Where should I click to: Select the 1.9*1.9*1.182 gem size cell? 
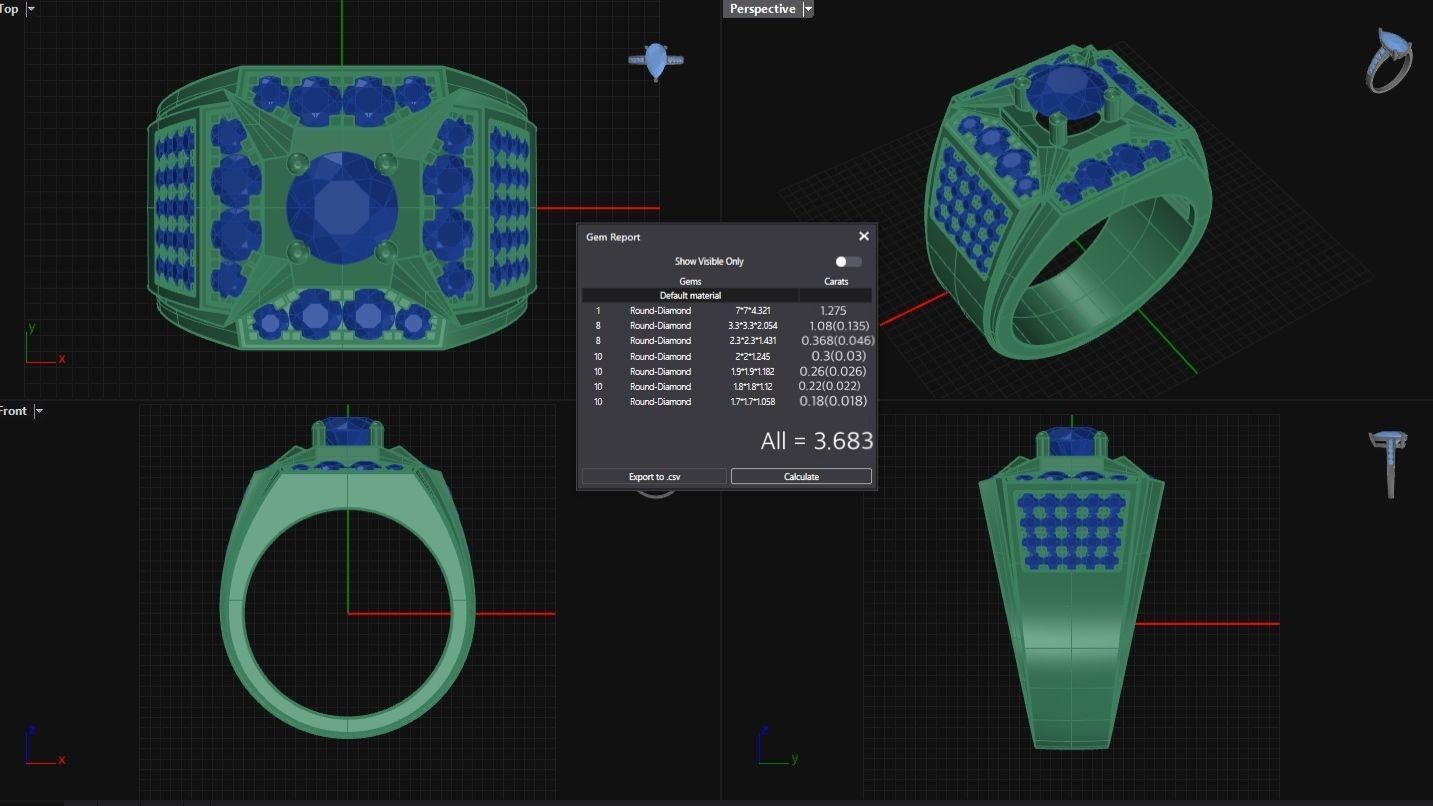coord(753,372)
